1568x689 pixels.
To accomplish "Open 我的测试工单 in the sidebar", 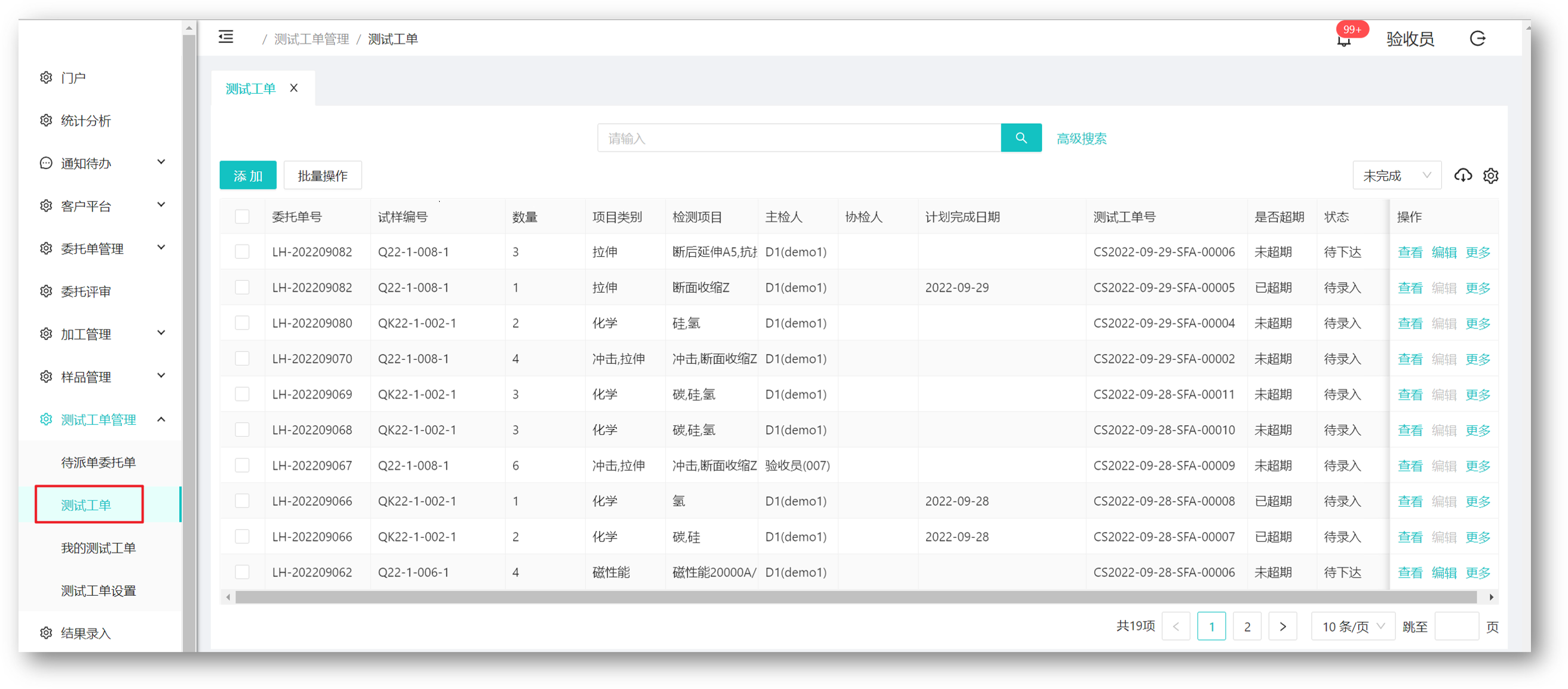I will coord(98,548).
